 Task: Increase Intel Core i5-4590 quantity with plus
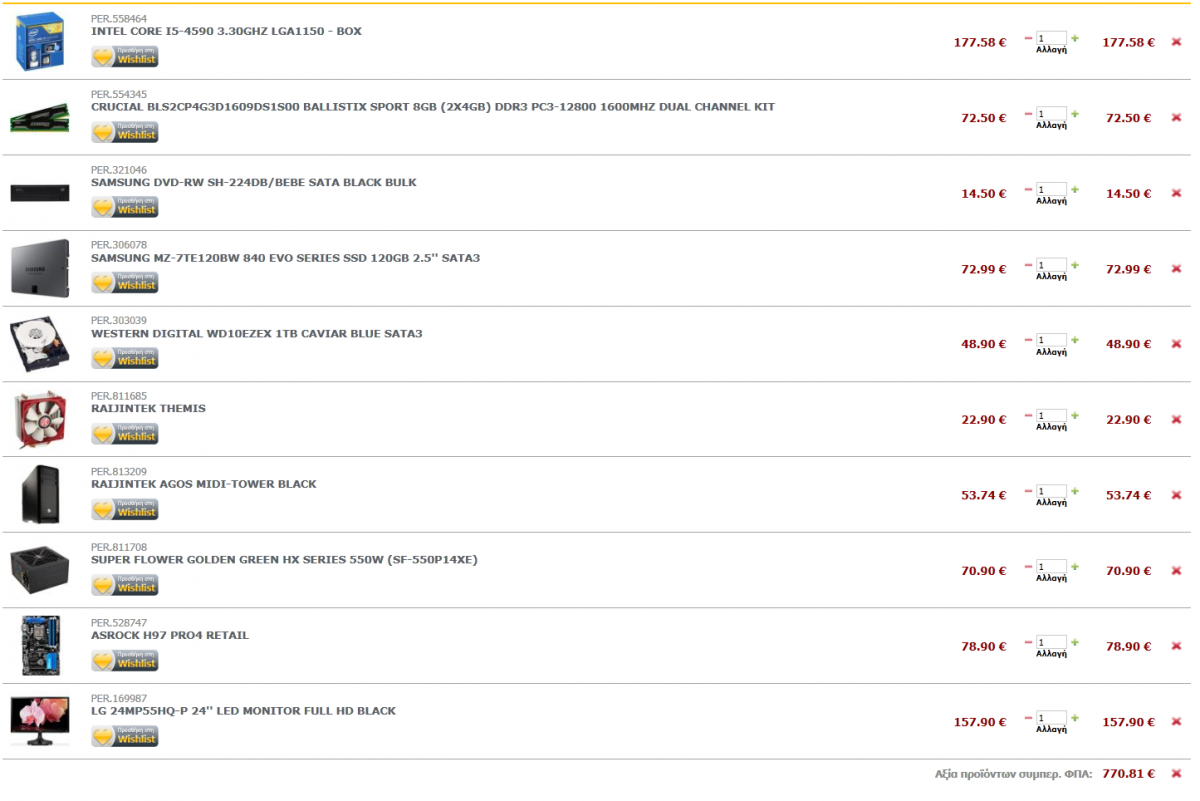pos(1075,38)
